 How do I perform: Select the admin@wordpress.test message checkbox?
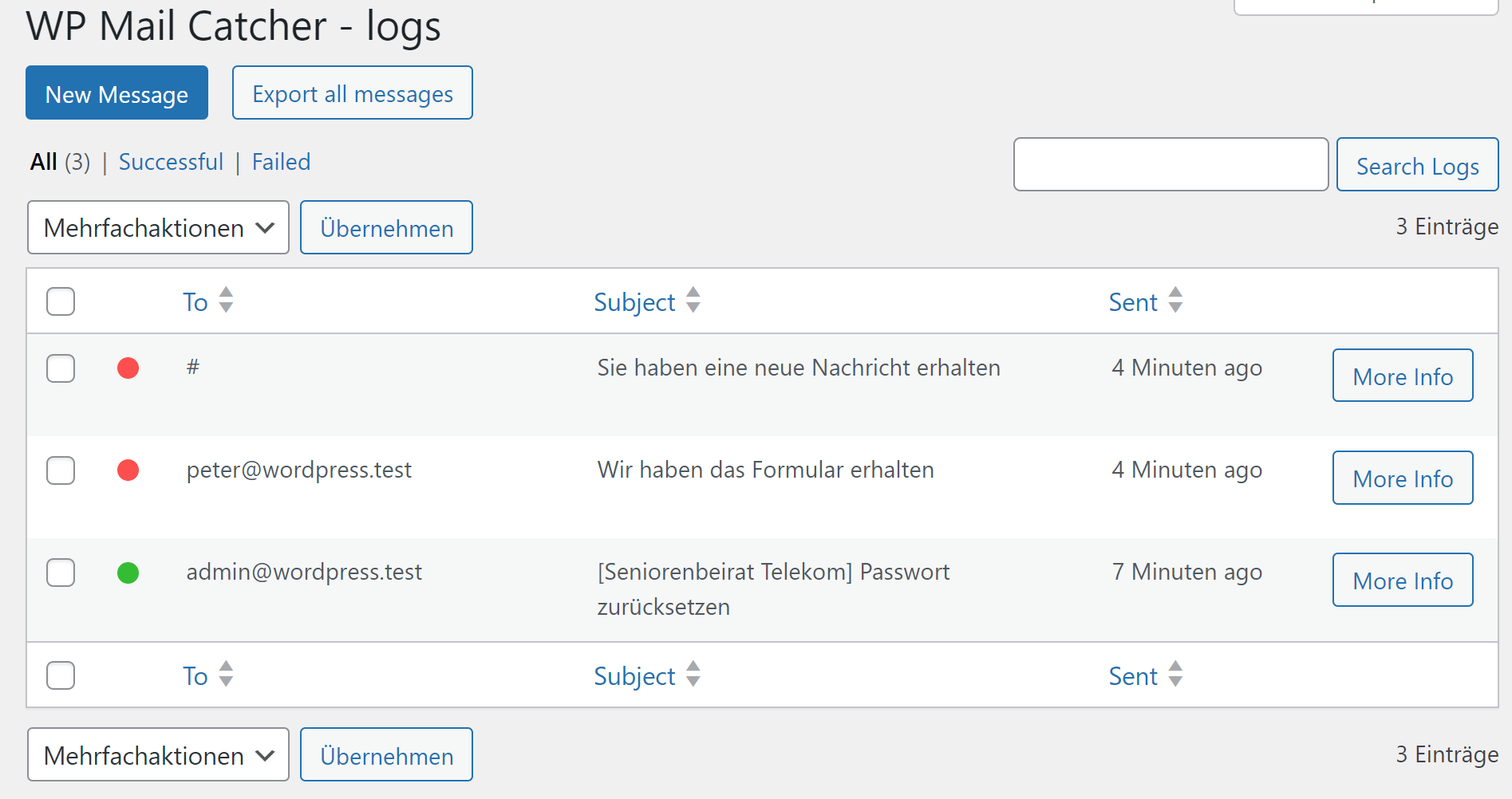click(61, 573)
